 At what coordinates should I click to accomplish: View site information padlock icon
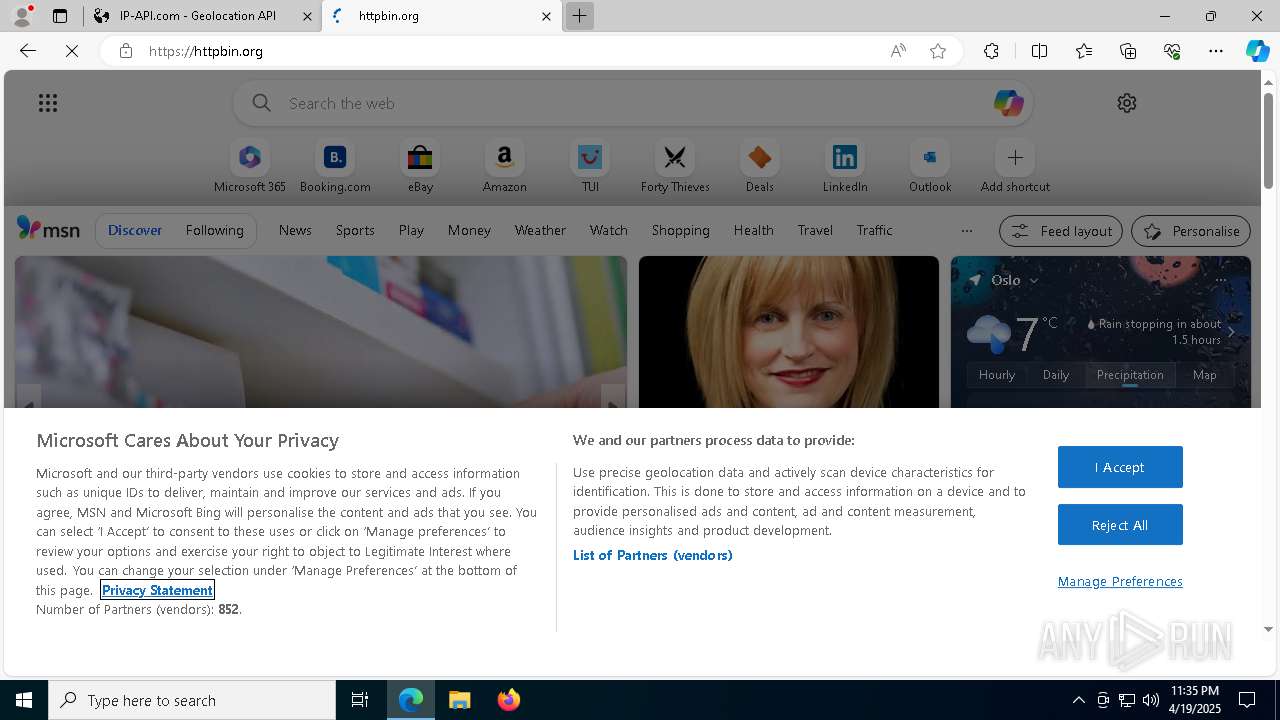click(x=125, y=51)
